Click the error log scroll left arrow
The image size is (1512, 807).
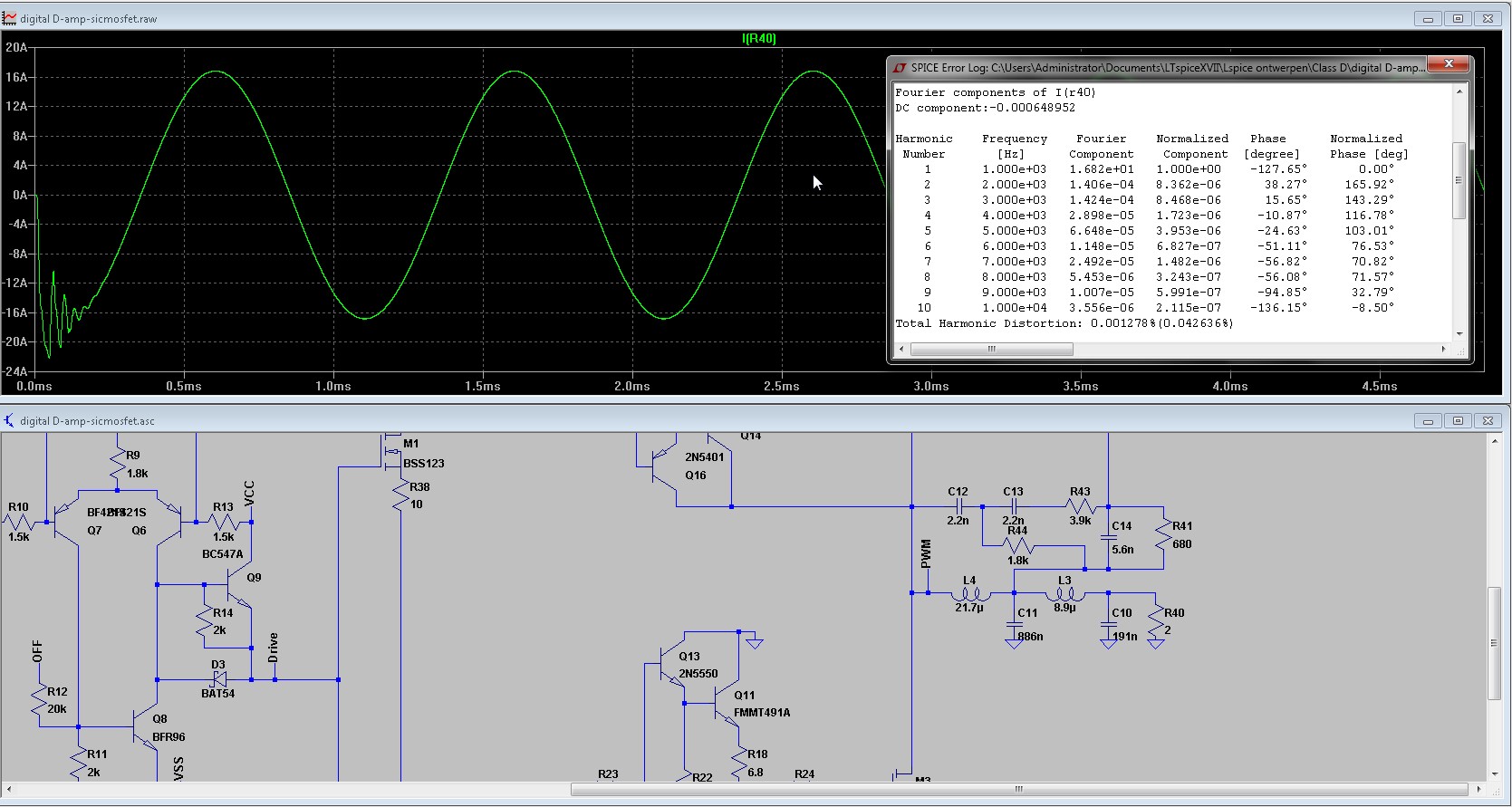pyautogui.click(x=901, y=349)
